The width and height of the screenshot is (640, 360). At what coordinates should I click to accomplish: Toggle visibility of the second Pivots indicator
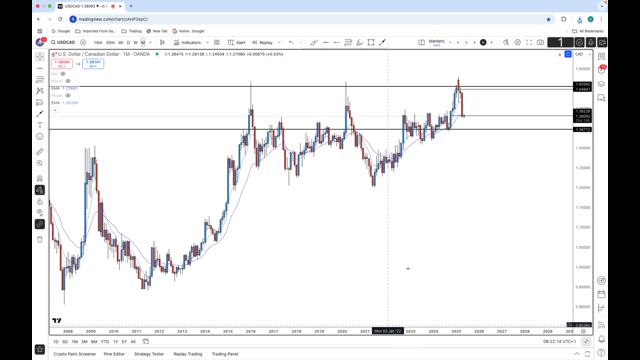(68, 95)
